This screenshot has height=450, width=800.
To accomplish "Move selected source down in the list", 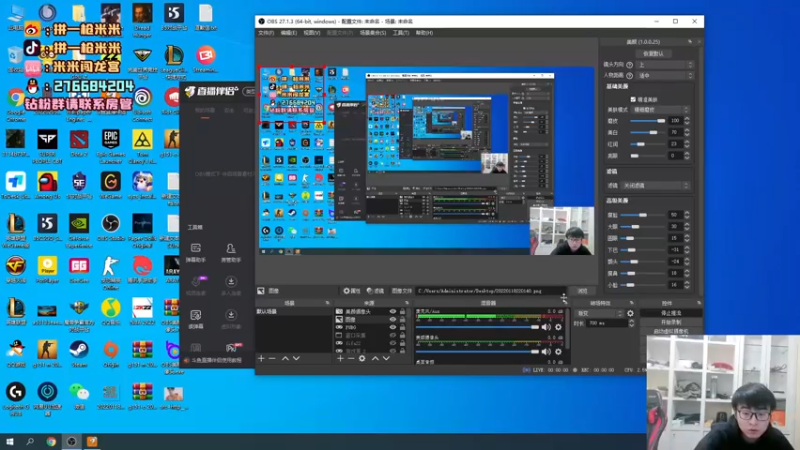I will click(386, 359).
